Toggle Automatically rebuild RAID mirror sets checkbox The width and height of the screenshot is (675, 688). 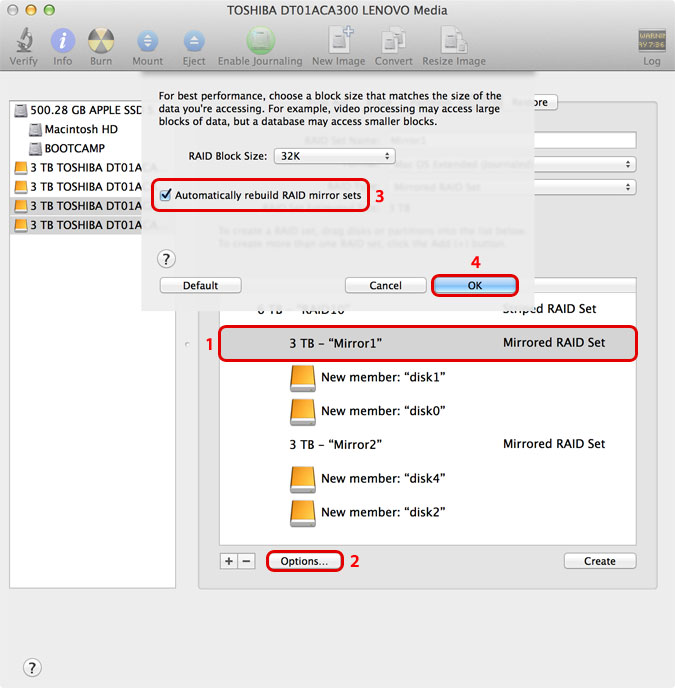pyautogui.click(x=166, y=195)
